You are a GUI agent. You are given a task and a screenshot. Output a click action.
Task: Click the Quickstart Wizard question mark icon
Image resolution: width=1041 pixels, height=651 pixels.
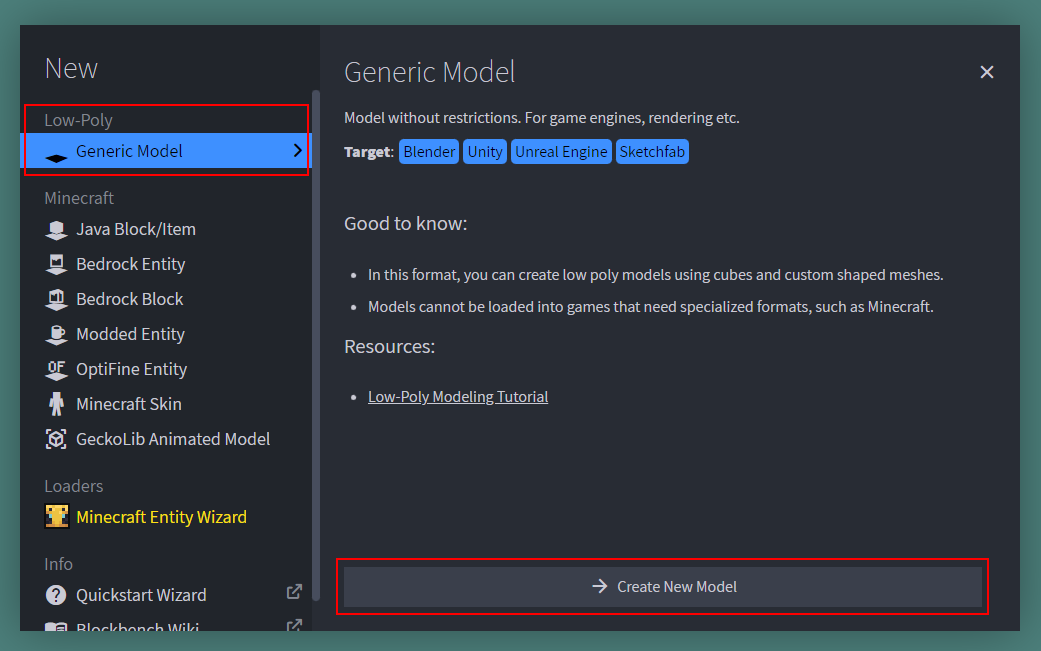point(56,595)
